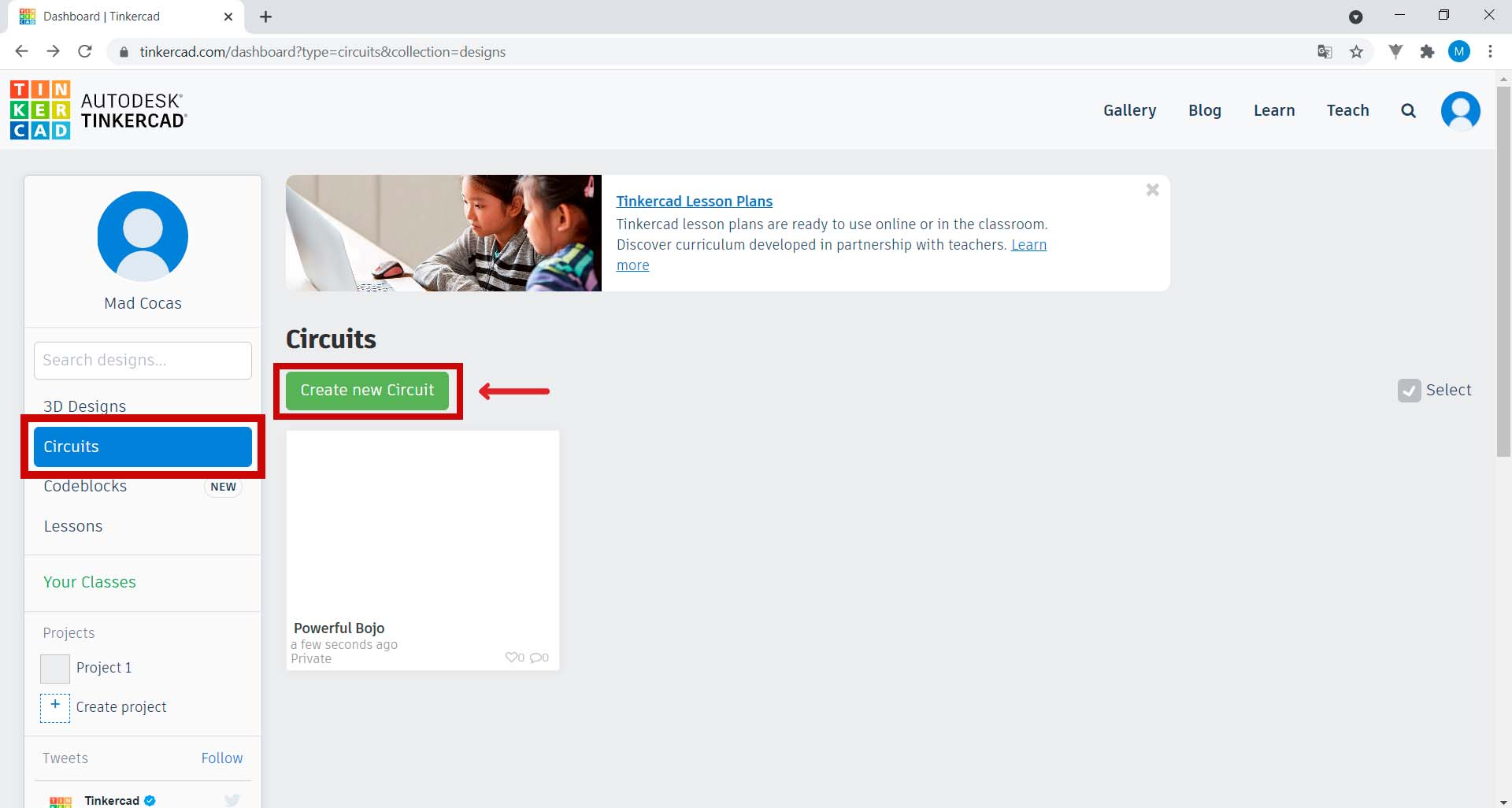Reload the page

tap(85, 52)
